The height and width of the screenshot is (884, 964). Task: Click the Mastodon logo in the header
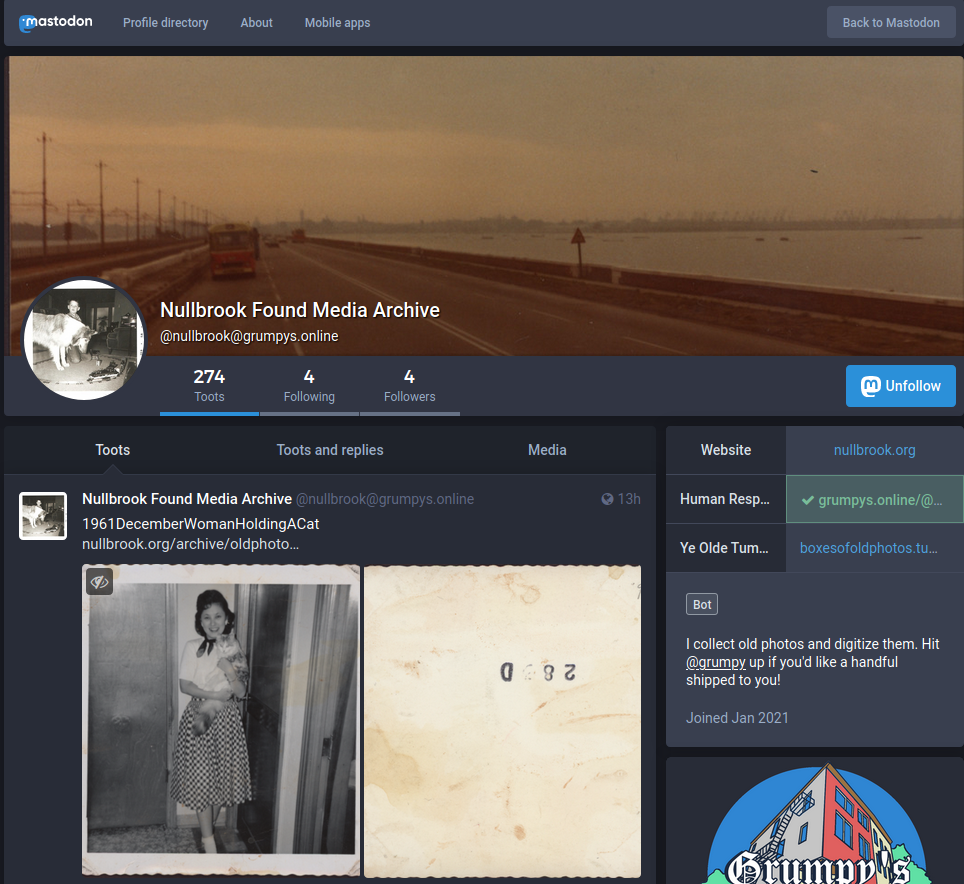(55, 23)
